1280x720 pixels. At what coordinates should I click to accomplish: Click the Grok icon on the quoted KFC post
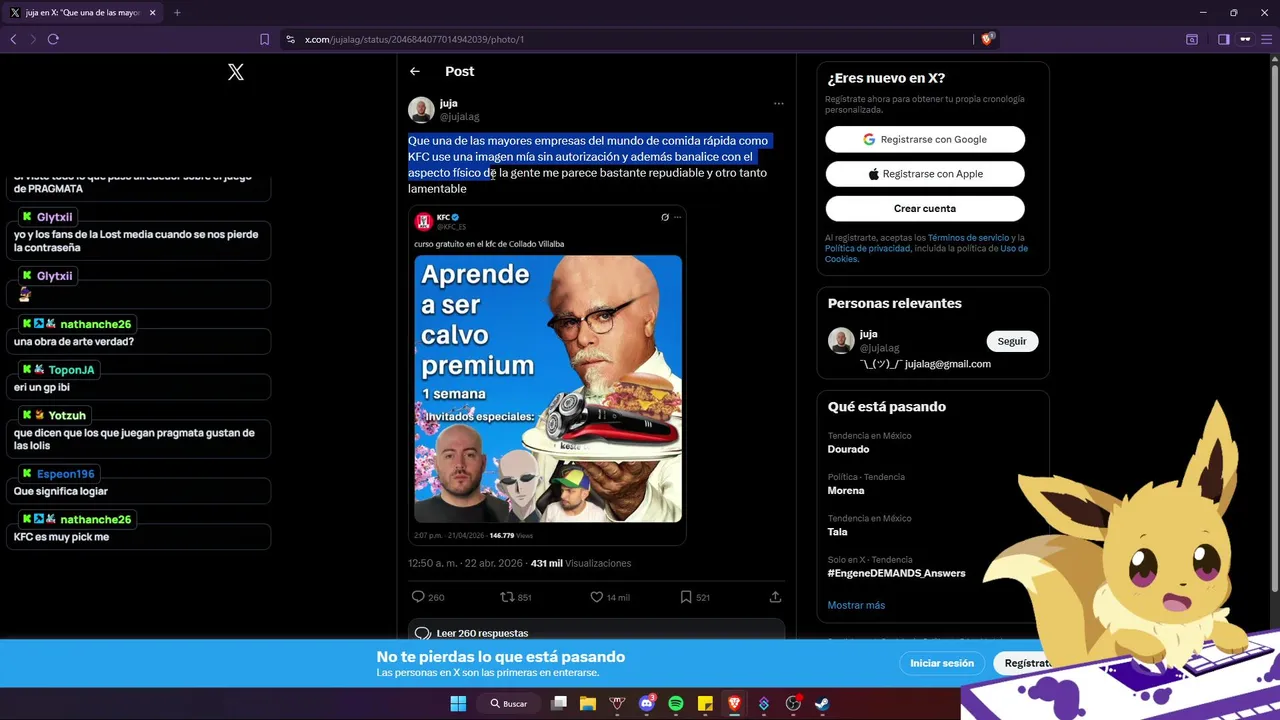pyautogui.click(x=665, y=217)
